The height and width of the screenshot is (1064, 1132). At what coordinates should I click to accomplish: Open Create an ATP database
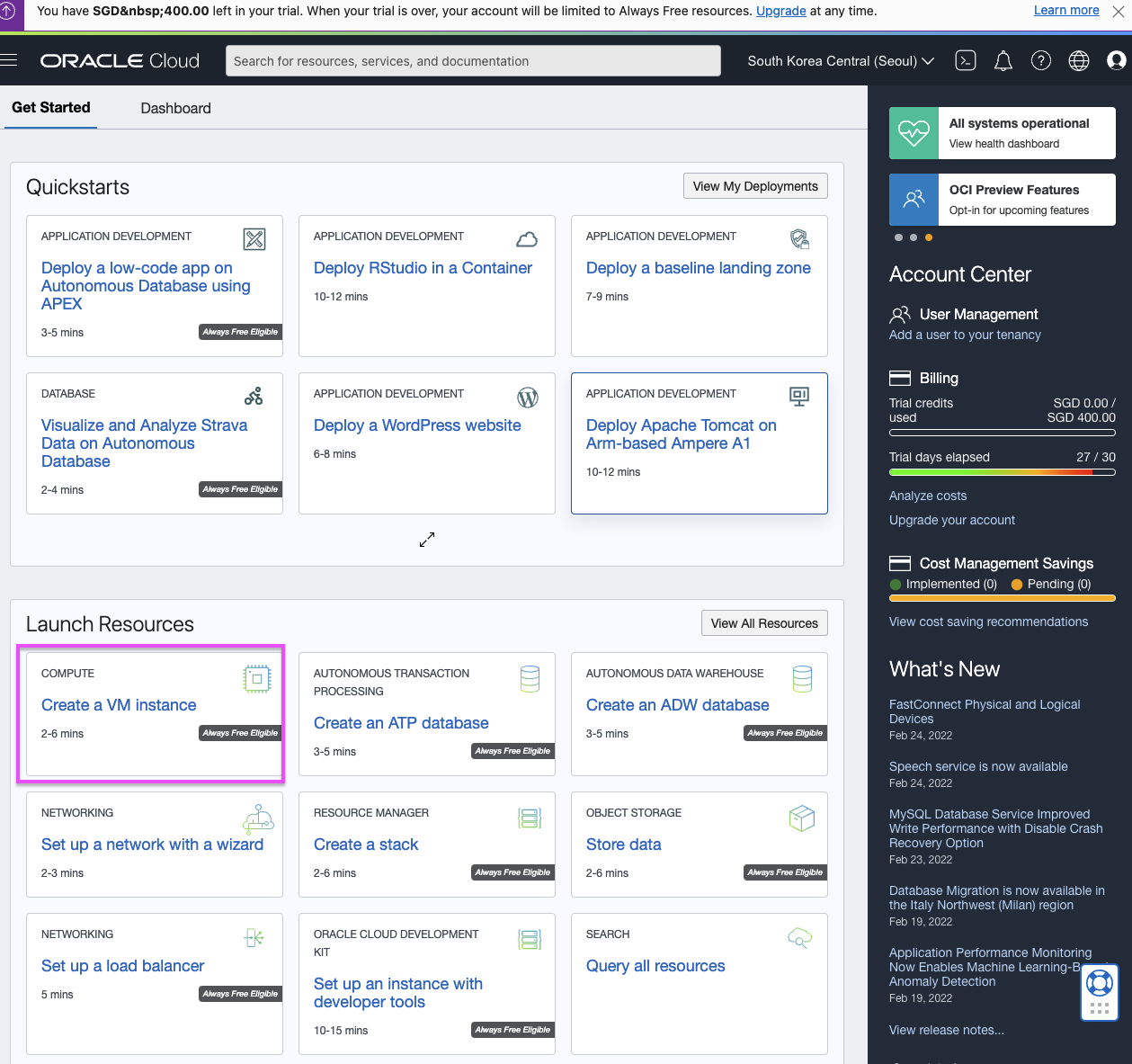(x=401, y=723)
